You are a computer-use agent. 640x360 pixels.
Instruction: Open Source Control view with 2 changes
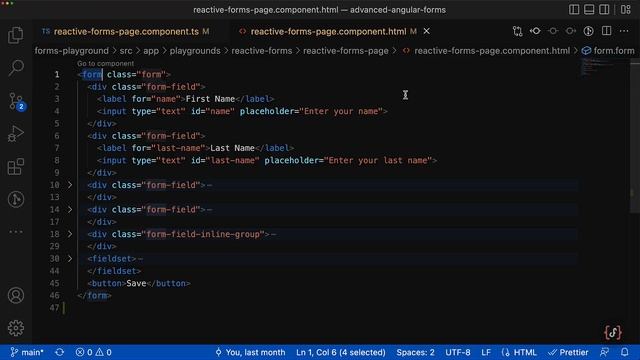coord(16,101)
